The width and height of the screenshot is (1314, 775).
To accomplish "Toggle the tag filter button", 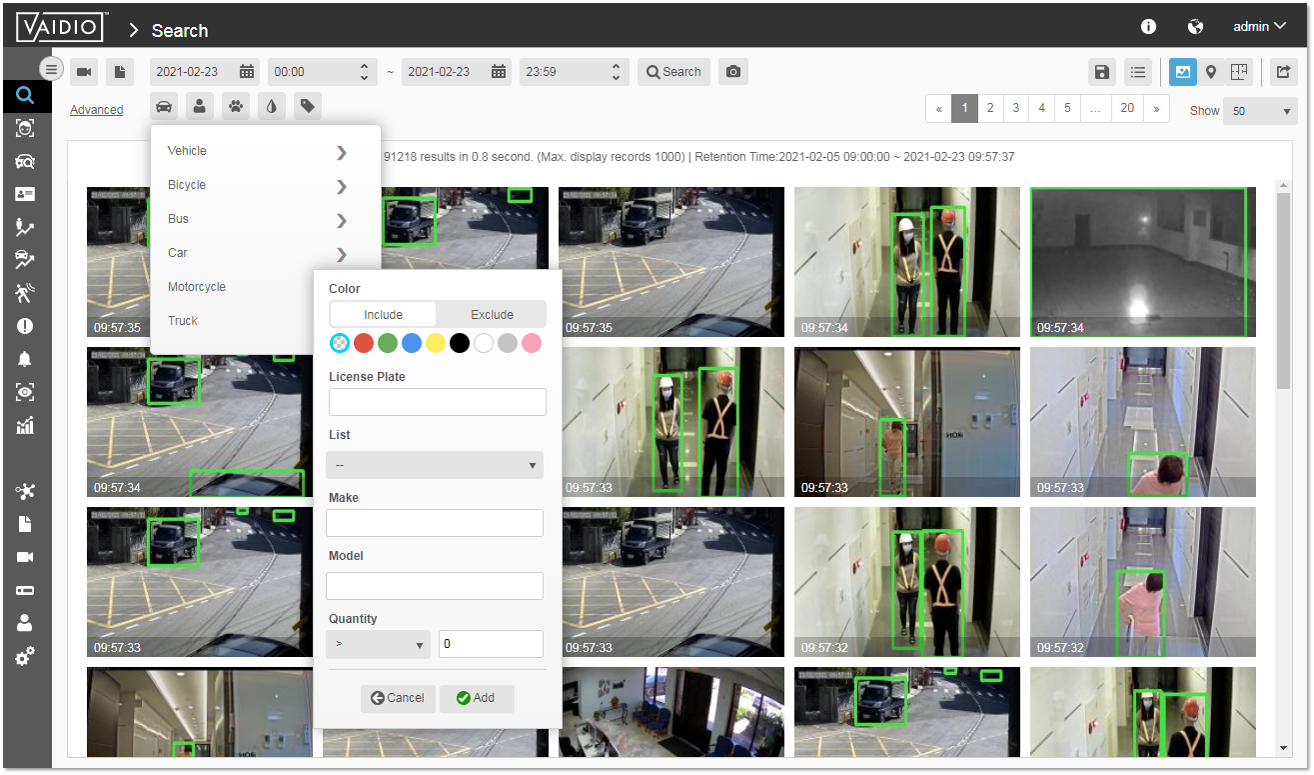I will point(308,106).
